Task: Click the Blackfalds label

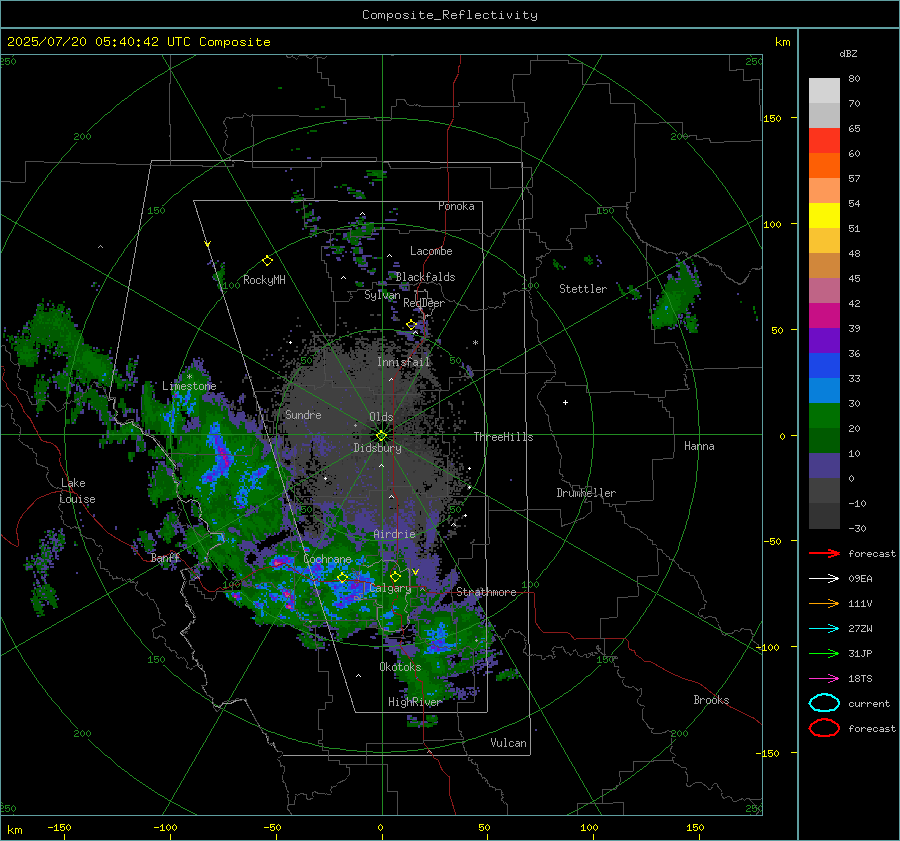Action: 425,277
